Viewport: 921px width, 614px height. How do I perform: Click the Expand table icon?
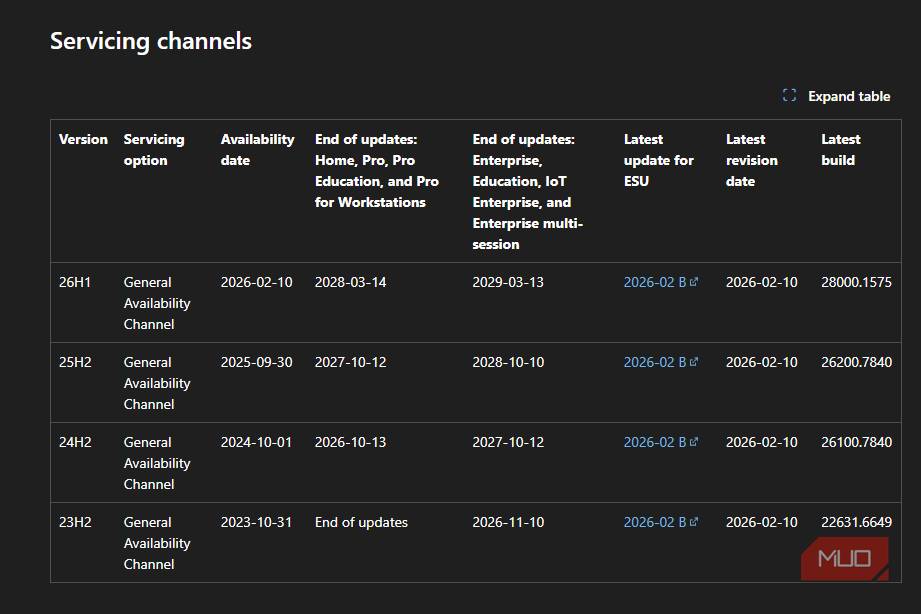coord(789,96)
